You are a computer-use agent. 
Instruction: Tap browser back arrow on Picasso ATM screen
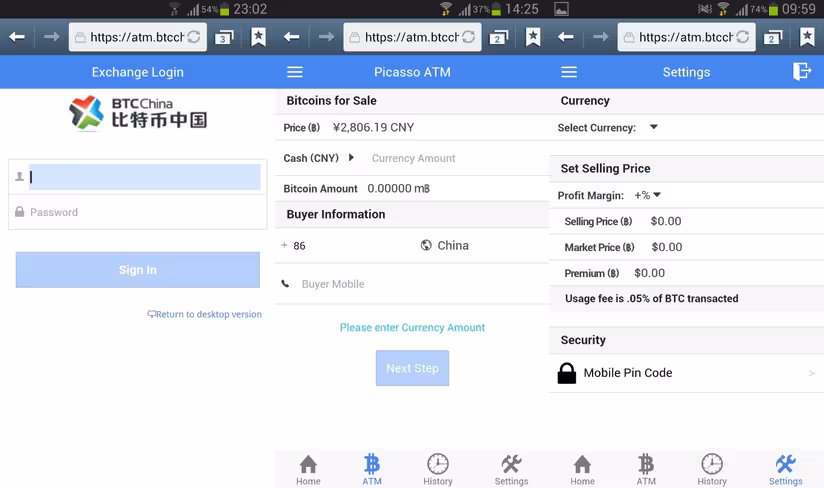point(292,37)
